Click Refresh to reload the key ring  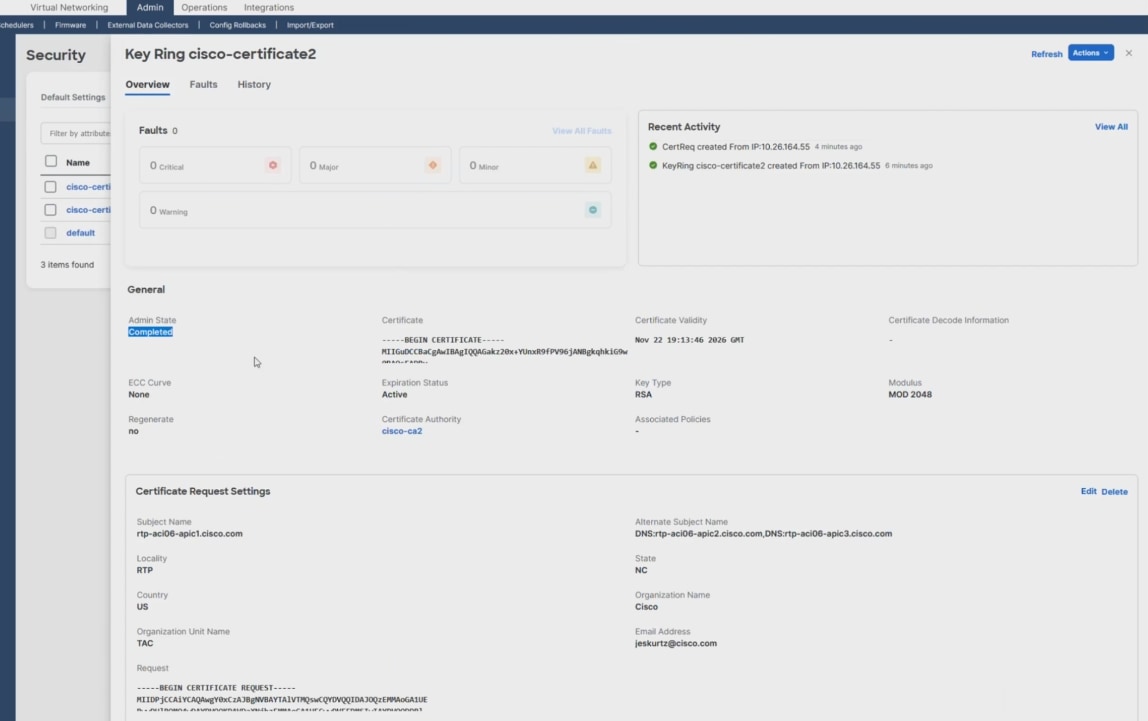pyautogui.click(x=1046, y=53)
